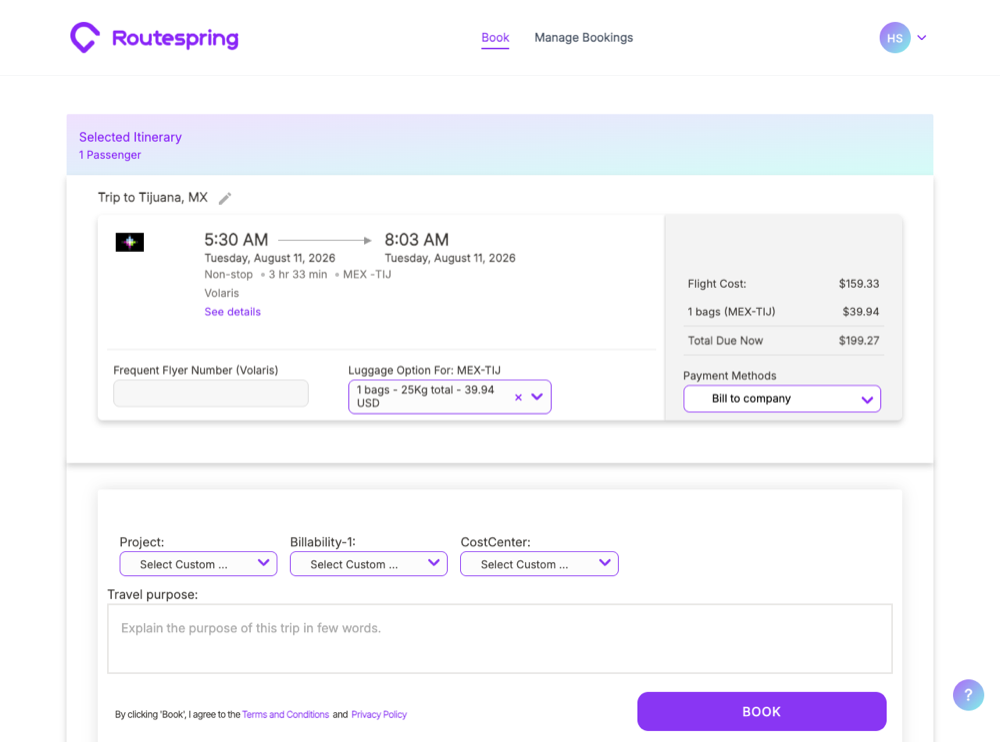Click the 1 Passenger label
Screen dimensions: 1000x742
(110, 155)
